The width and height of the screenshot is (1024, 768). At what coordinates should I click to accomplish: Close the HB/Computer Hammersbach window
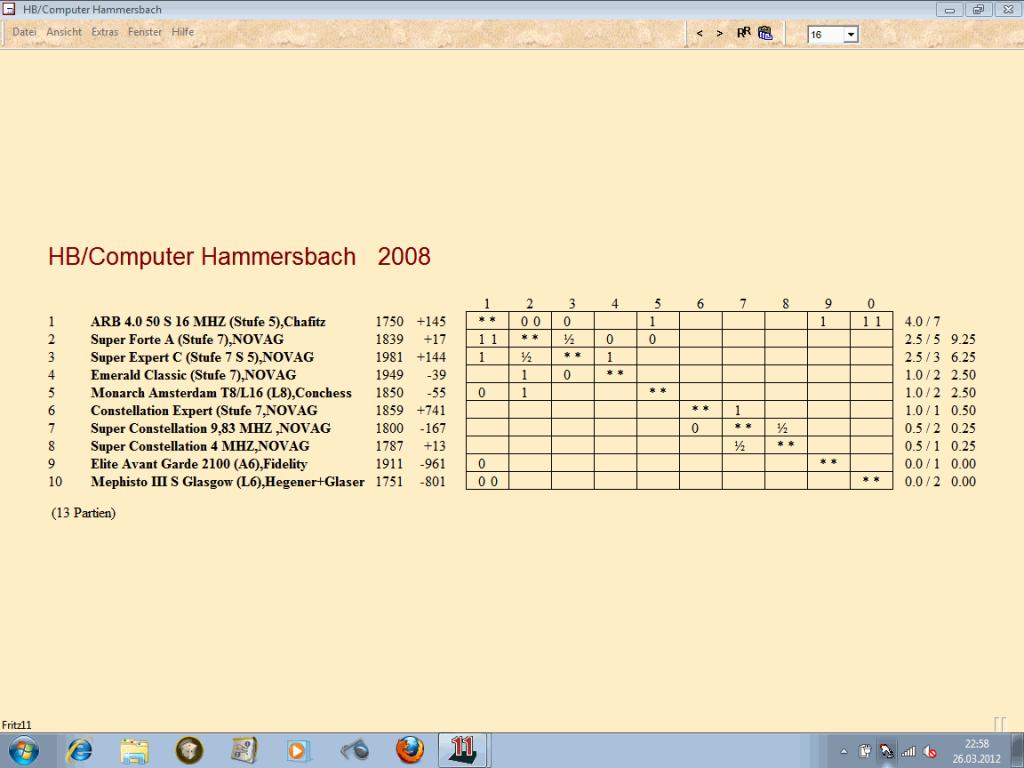click(x=1008, y=9)
